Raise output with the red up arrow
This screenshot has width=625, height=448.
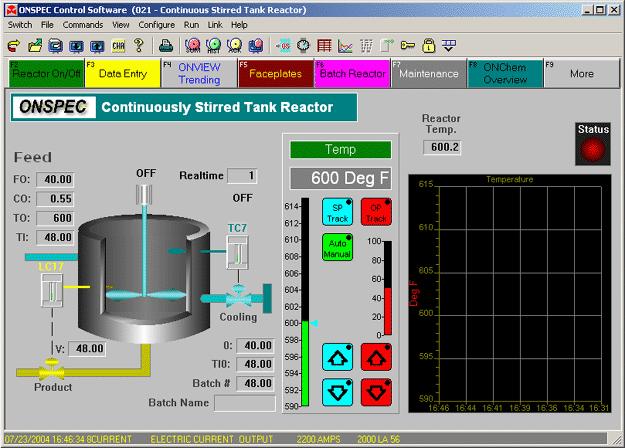click(376, 357)
